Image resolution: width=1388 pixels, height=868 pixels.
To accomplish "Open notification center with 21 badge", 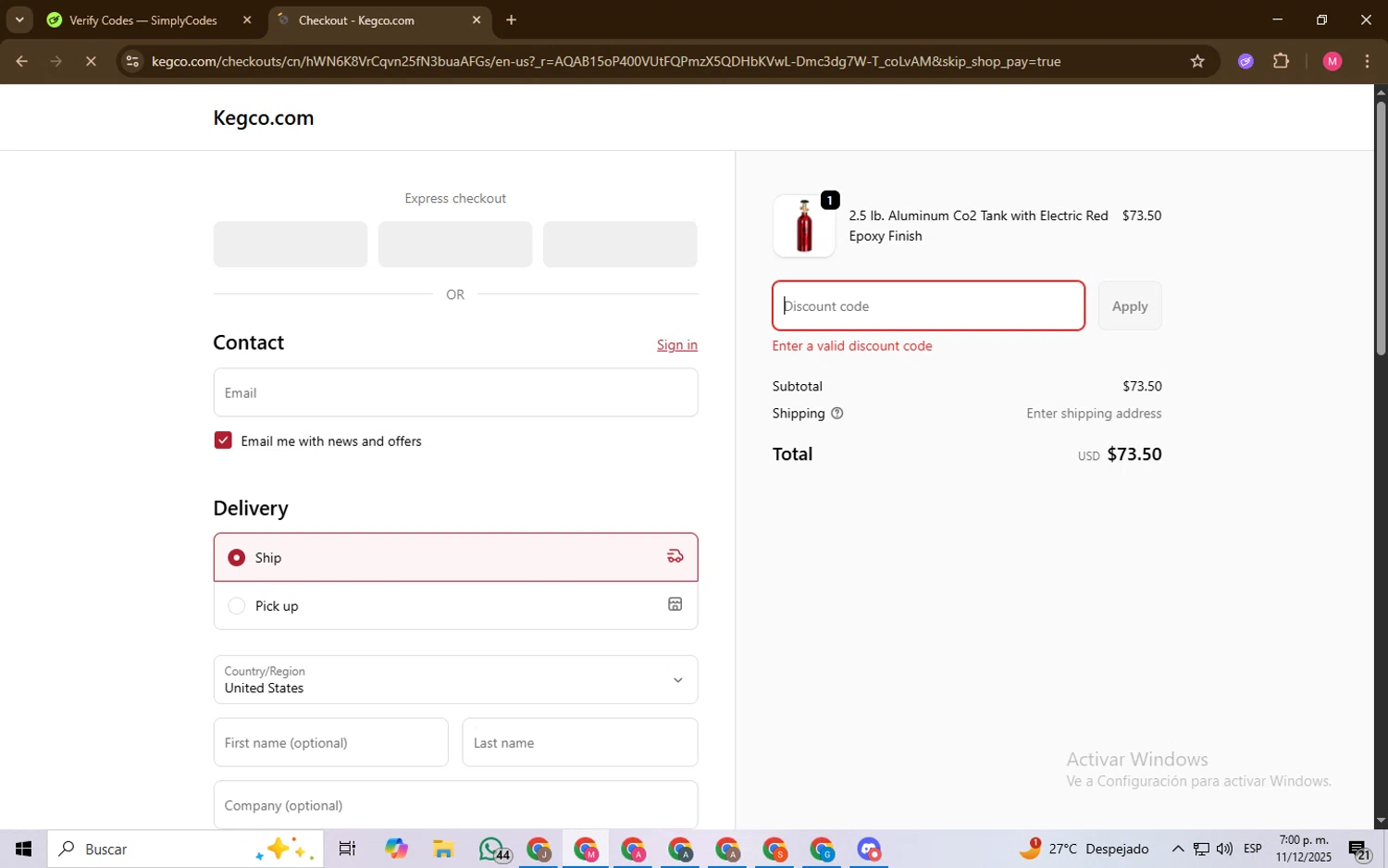I will (1360, 849).
